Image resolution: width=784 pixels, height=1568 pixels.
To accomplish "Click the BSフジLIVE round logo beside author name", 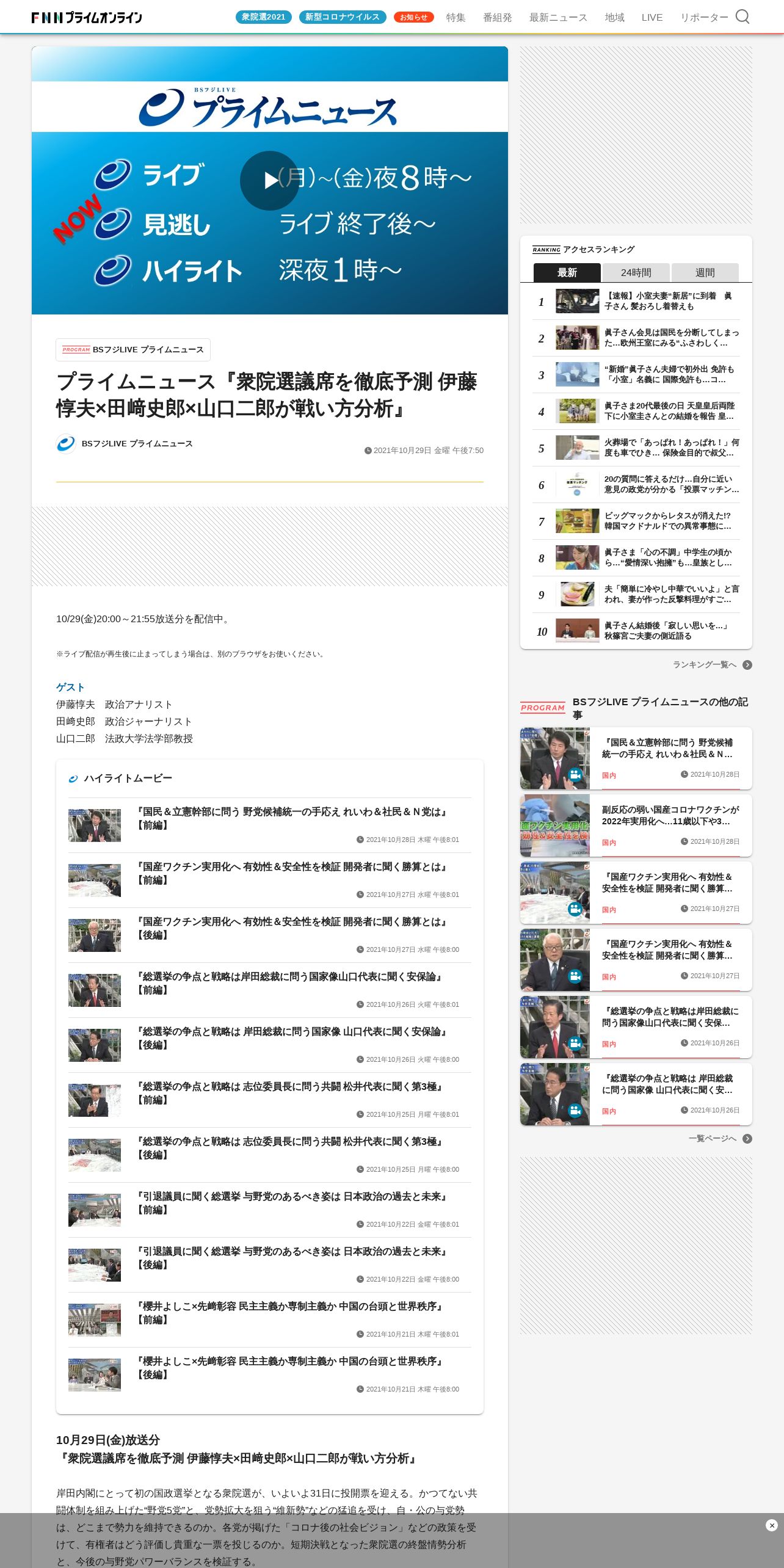I will pyautogui.click(x=66, y=444).
